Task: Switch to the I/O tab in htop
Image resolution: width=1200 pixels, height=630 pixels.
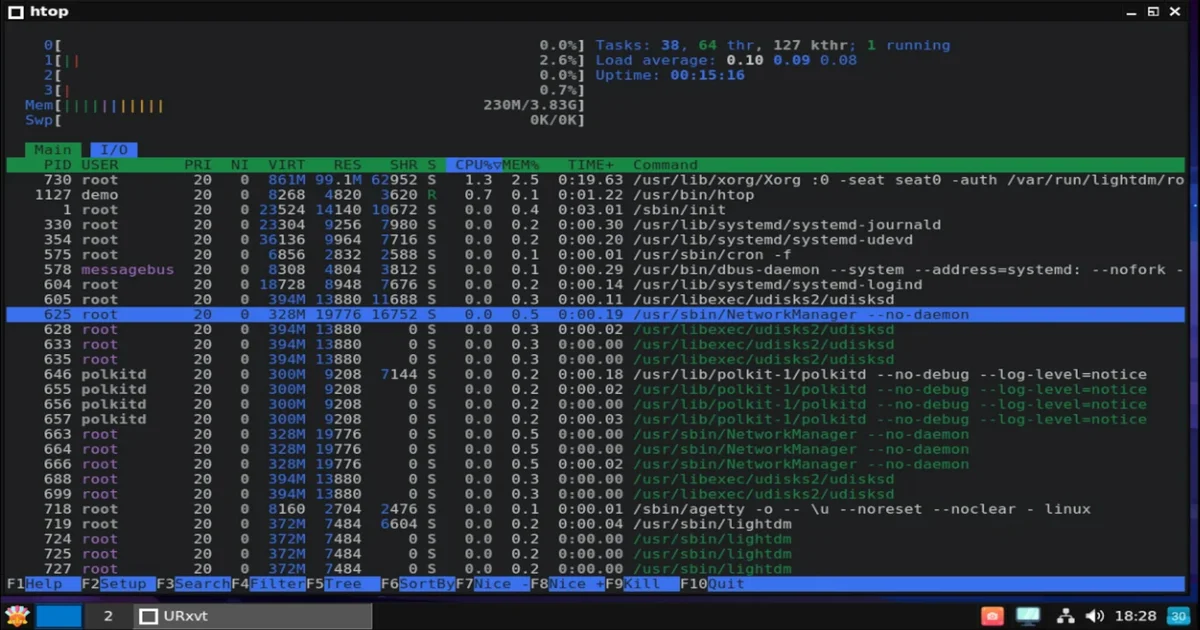Action: 114,150
